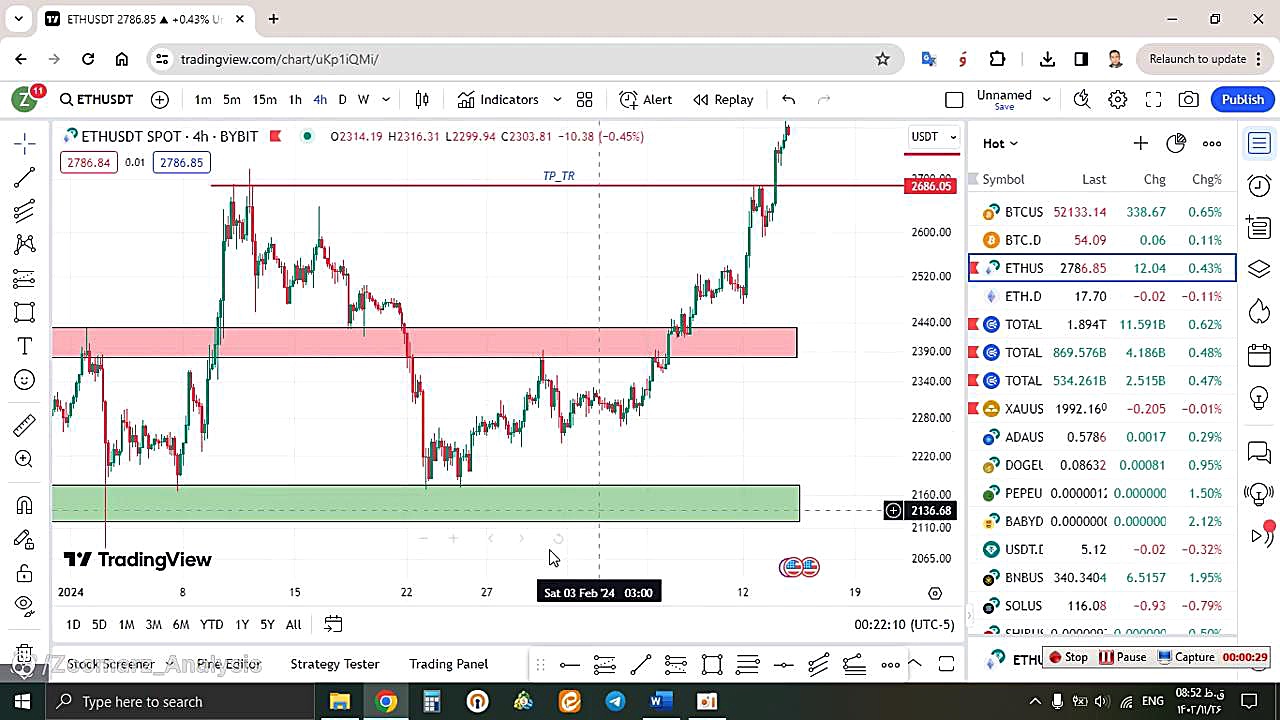This screenshot has width=1280, height=720.
Task: Open chart settings gear icon
Action: [1118, 99]
